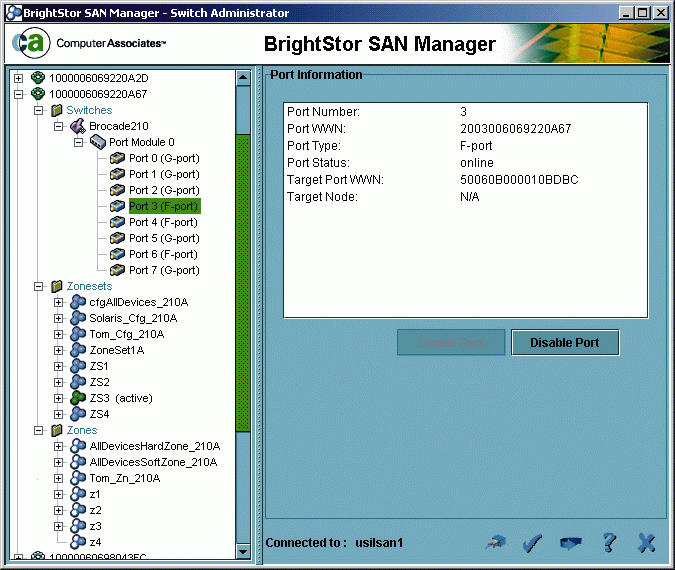
Task: Click the tree scrollbar down arrow
Action: pos(243,551)
